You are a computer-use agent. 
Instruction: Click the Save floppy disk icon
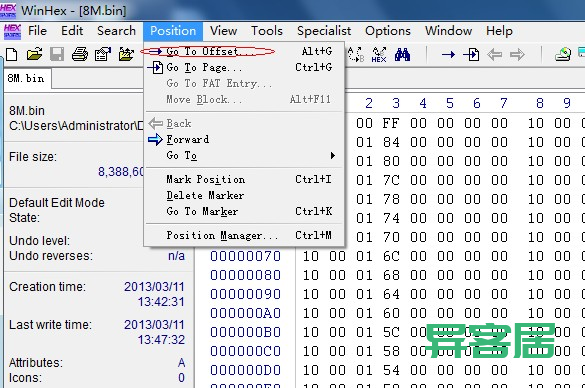[57, 54]
